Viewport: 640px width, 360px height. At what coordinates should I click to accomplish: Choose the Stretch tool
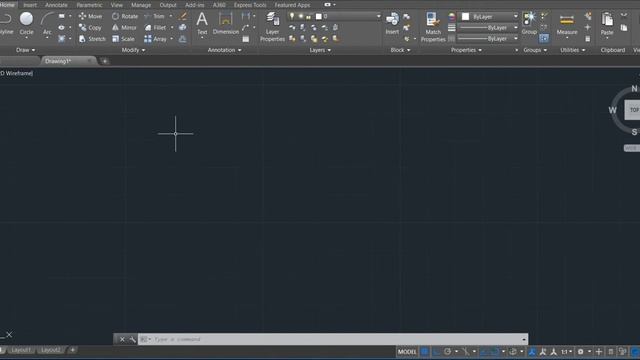[x=92, y=39]
